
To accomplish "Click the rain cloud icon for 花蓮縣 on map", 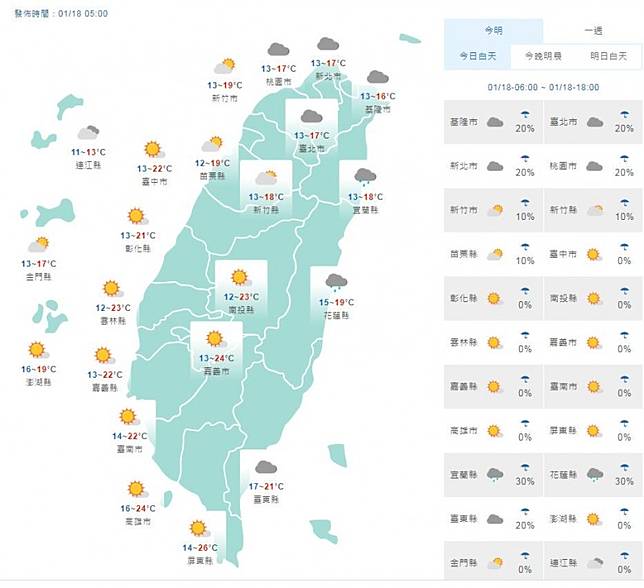I will click(x=334, y=281).
